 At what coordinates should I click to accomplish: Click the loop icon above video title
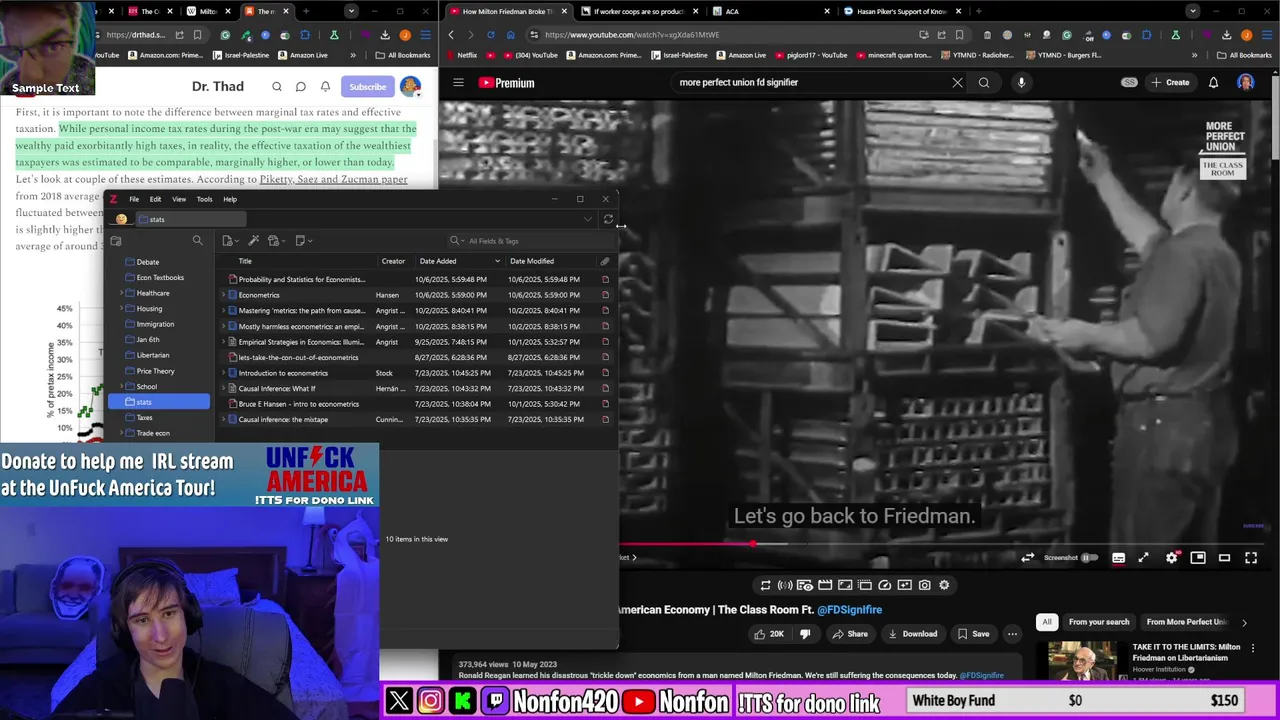[765, 585]
